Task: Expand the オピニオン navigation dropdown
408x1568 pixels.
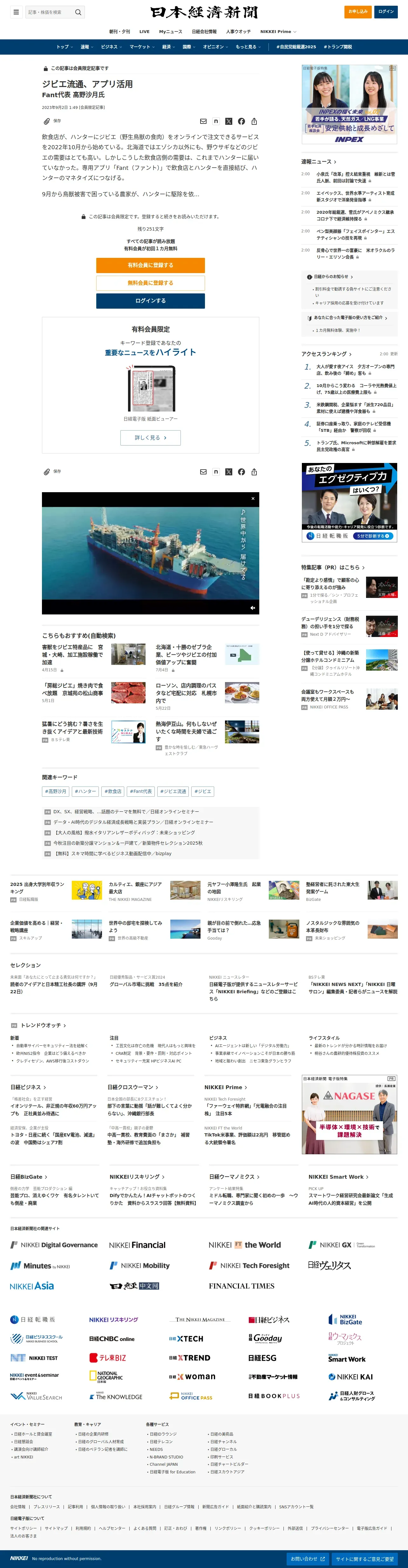Action: (215, 47)
